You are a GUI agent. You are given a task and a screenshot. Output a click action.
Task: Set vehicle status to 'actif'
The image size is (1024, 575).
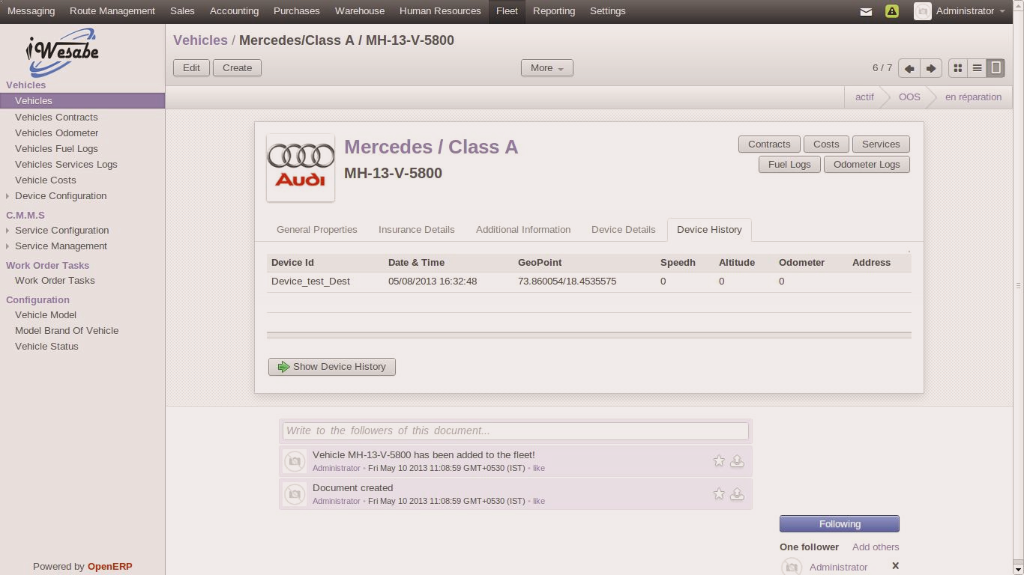click(864, 97)
